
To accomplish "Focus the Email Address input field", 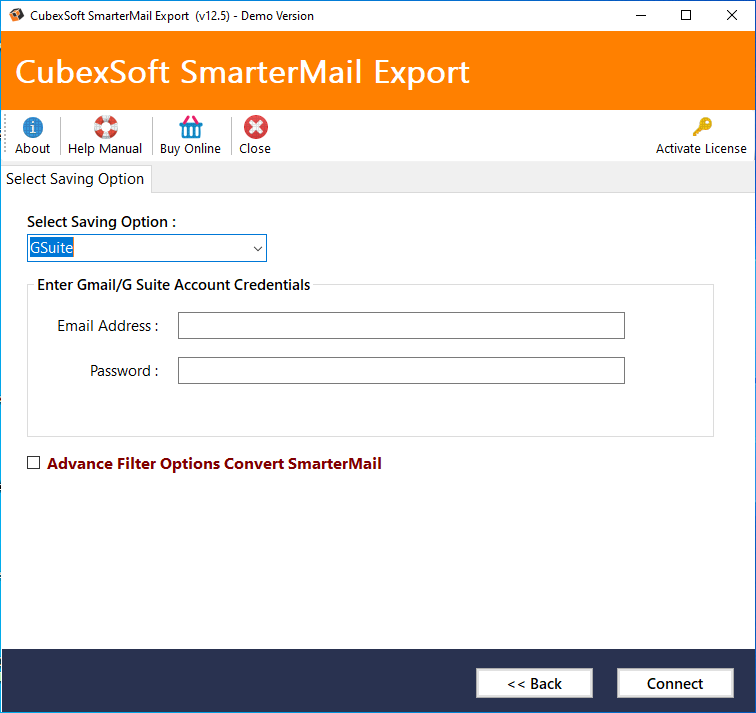I will (401, 325).
